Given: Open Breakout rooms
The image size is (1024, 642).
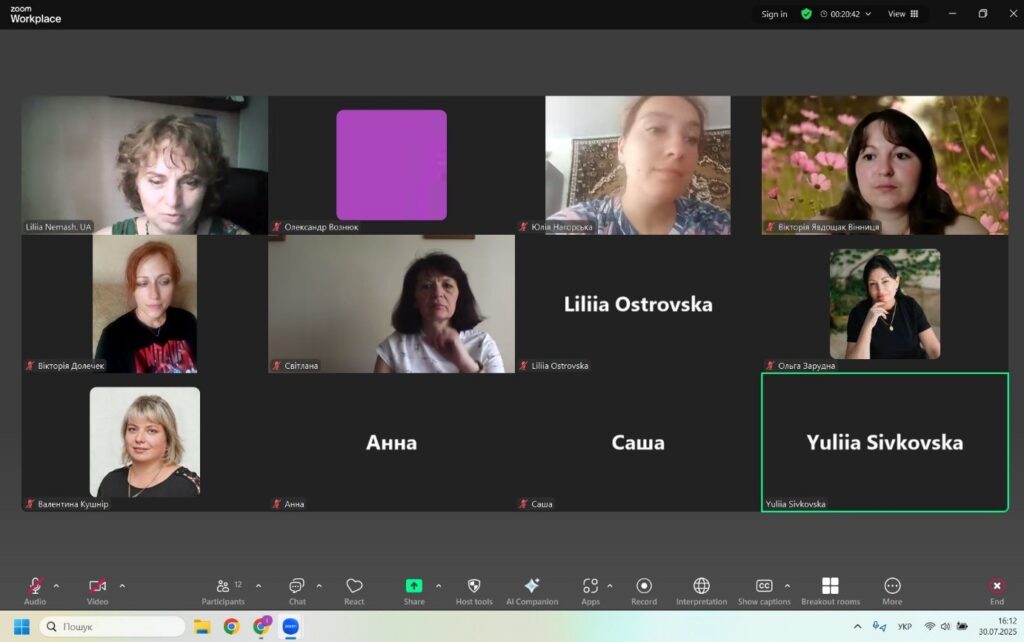Looking at the screenshot, I should tap(830, 587).
